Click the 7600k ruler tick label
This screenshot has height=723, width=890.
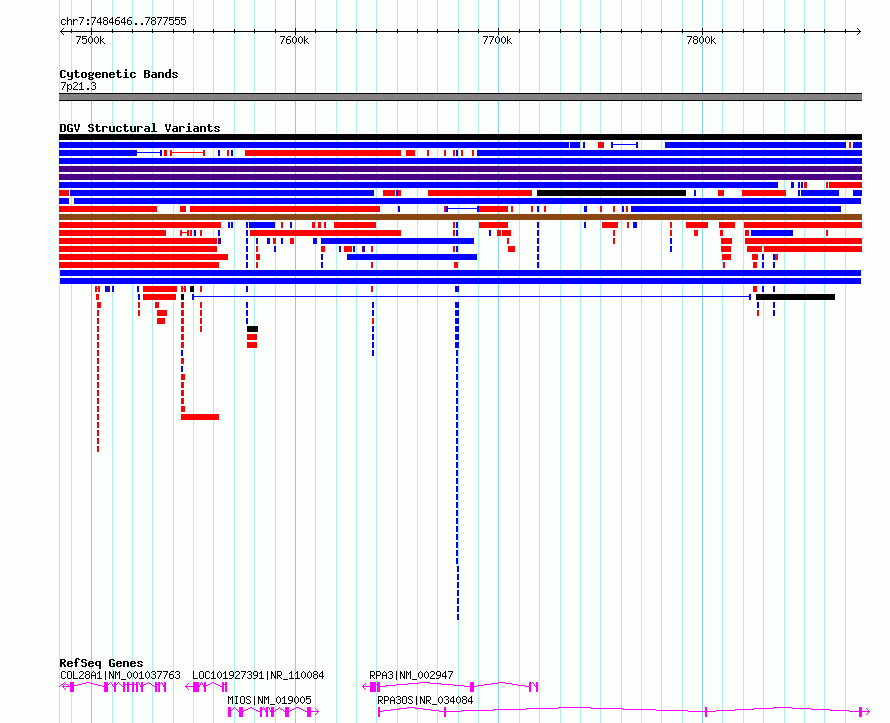[295, 40]
